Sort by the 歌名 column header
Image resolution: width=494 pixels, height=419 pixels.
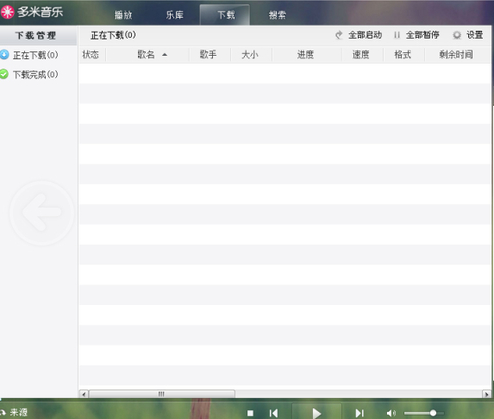[146, 55]
